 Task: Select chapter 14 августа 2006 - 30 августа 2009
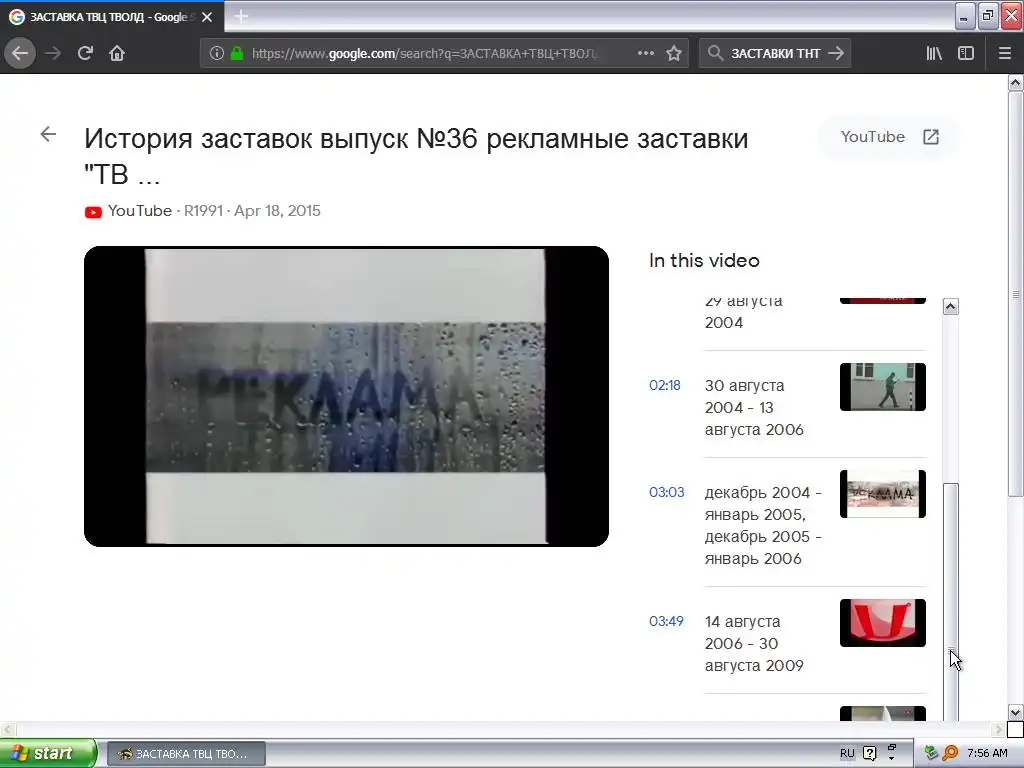click(754, 643)
